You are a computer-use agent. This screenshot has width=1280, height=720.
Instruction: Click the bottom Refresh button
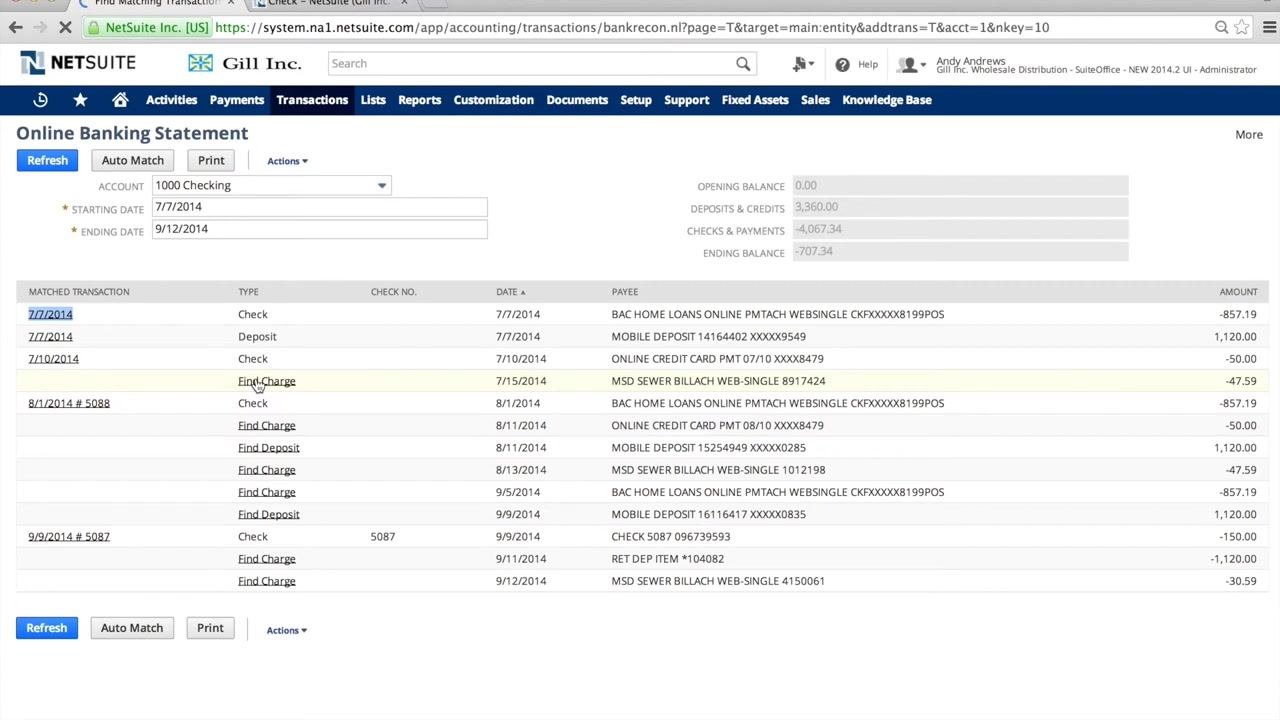[47, 628]
